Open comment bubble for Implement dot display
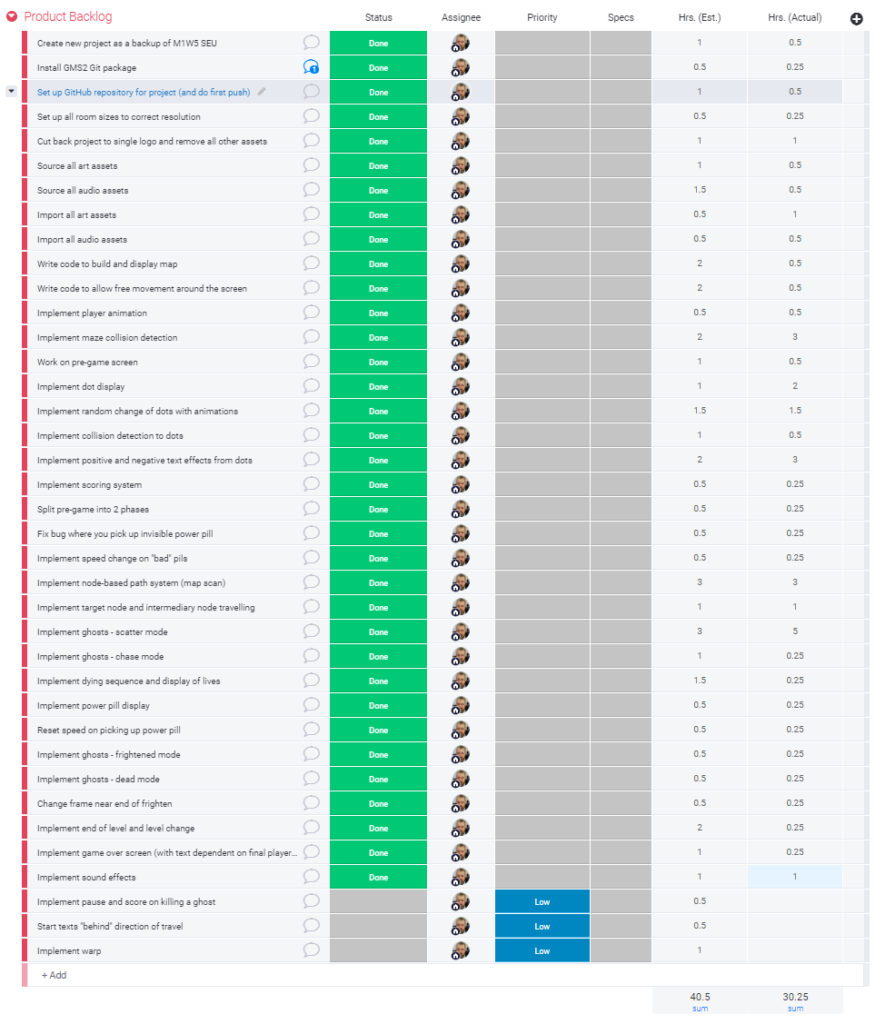This screenshot has width=875, height=1024. 311,386
